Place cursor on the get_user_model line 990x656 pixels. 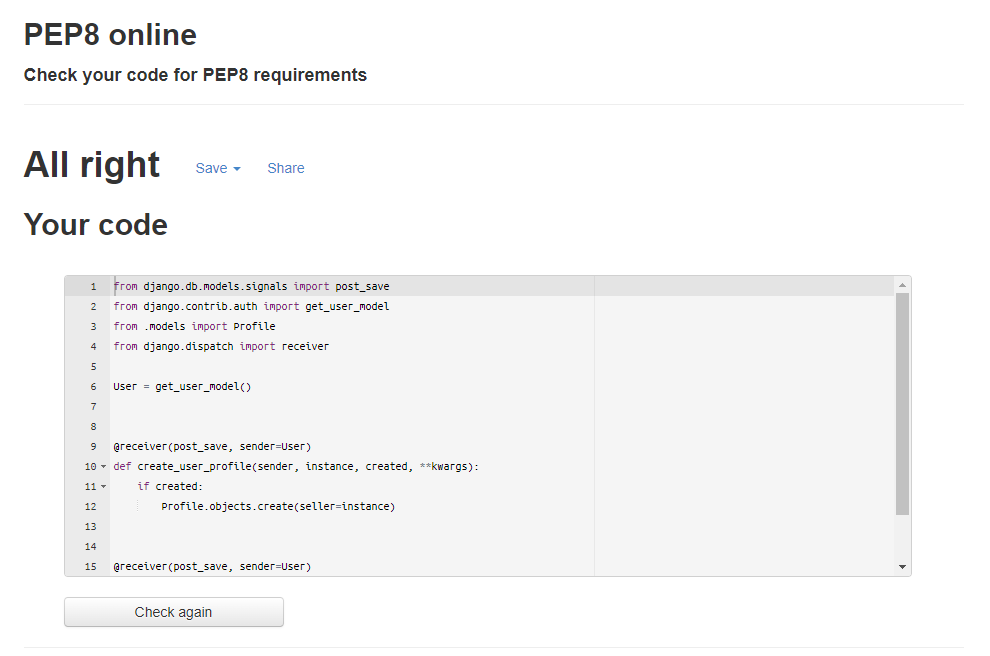coord(250,306)
